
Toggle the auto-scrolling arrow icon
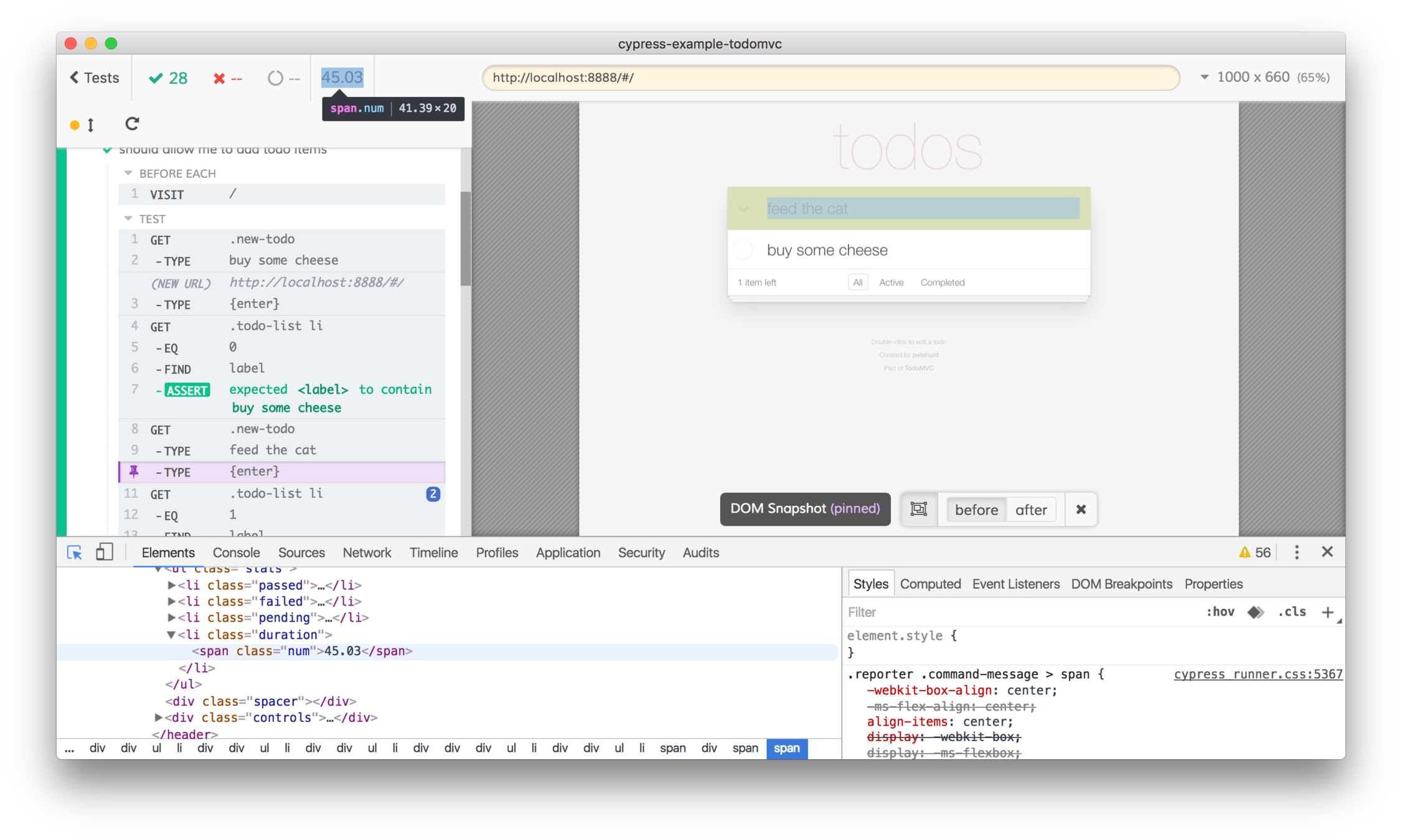[x=91, y=125]
